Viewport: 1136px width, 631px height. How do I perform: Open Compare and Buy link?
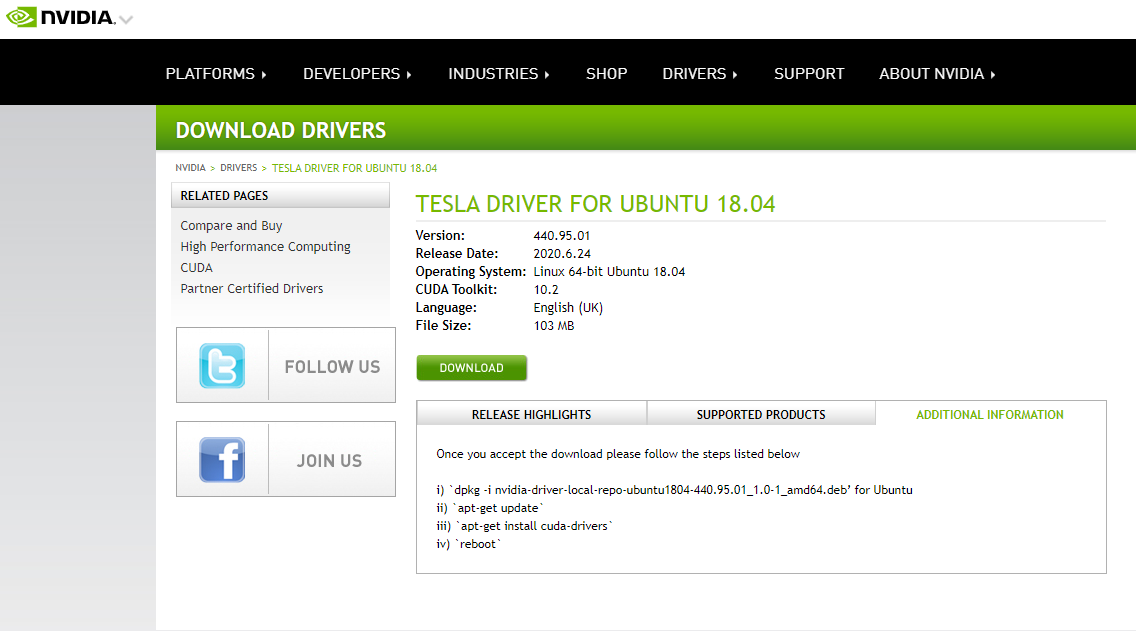pos(231,225)
